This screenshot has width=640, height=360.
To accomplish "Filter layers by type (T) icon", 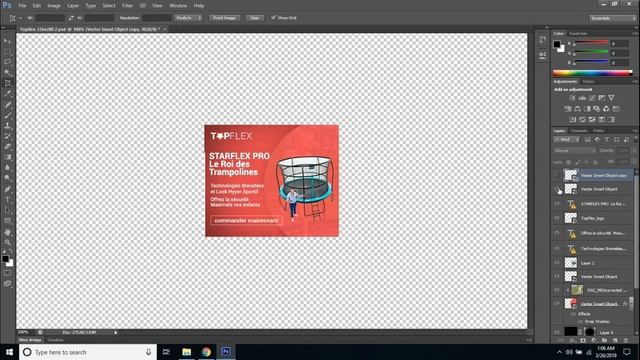I will [x=607, y=140].
